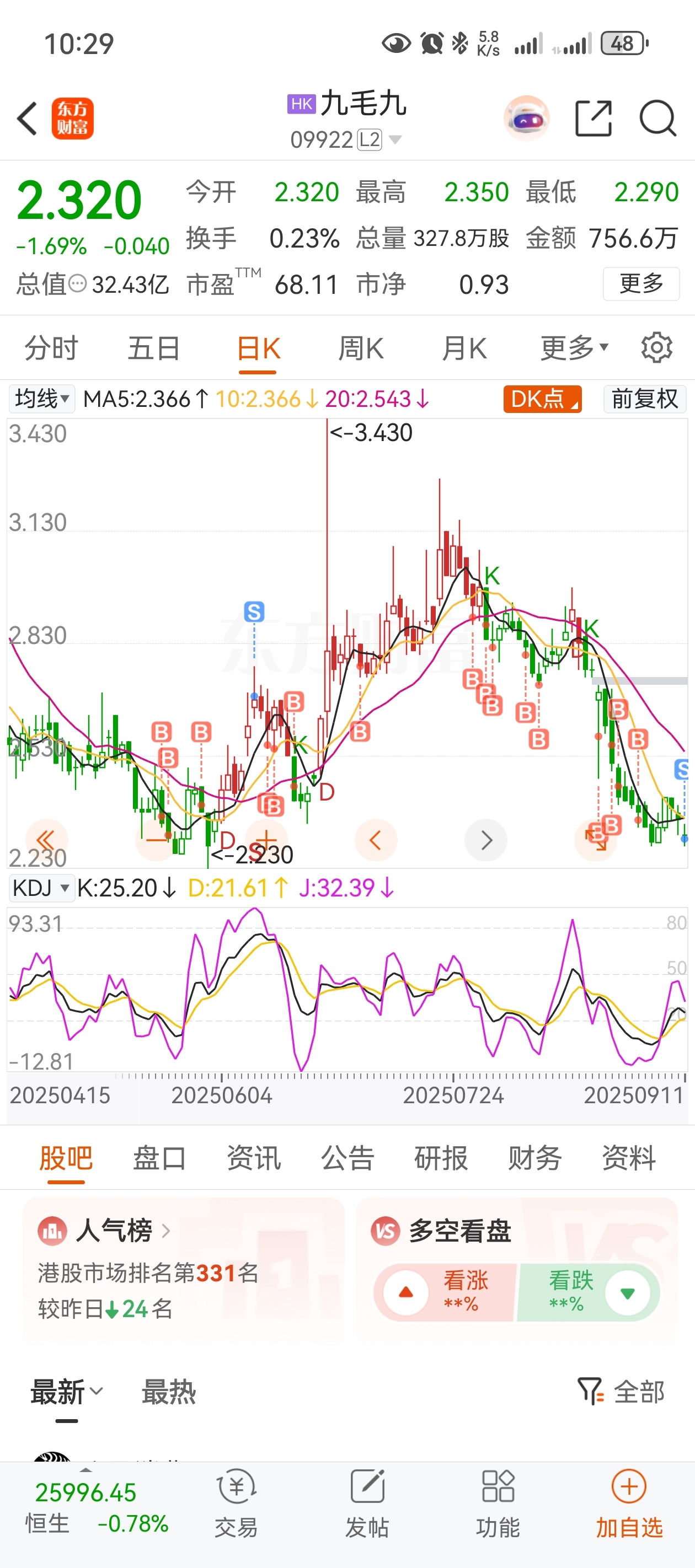This screenshot has height=1568, width=695.
Task: Tap the KDJ sub-chart area
Action: point(347,991)
